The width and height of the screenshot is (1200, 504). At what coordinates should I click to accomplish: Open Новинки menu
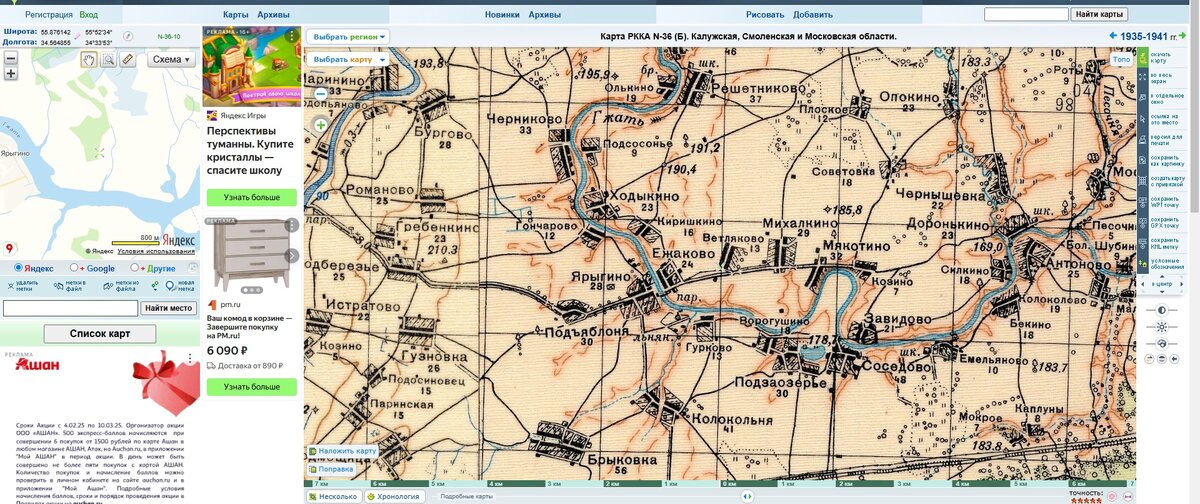(502, 15)
